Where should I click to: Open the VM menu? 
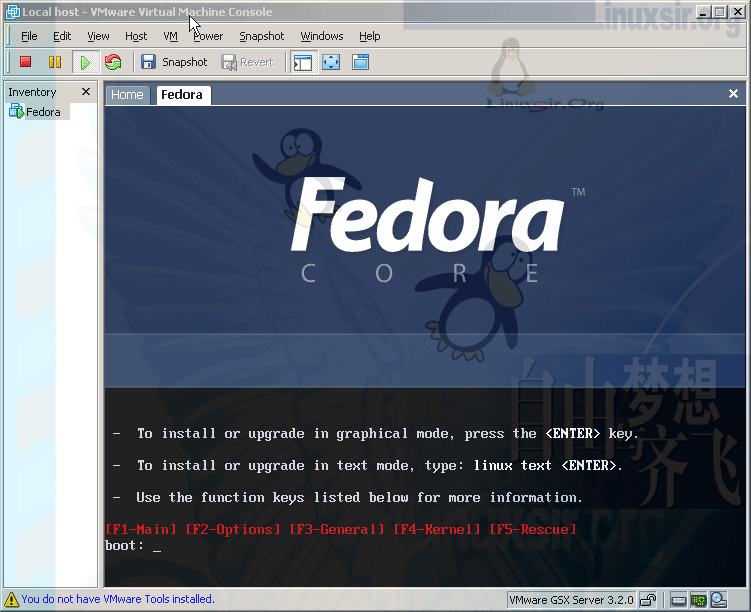point(170,36)
